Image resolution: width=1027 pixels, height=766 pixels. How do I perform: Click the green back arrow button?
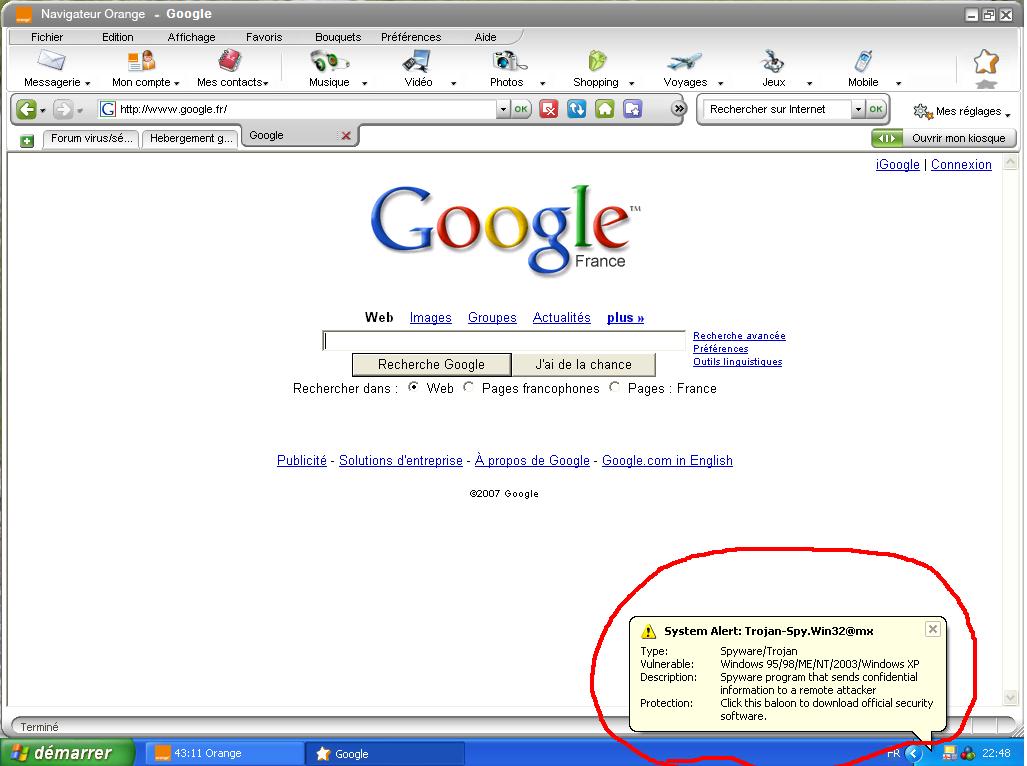click(x=26, y=109)
